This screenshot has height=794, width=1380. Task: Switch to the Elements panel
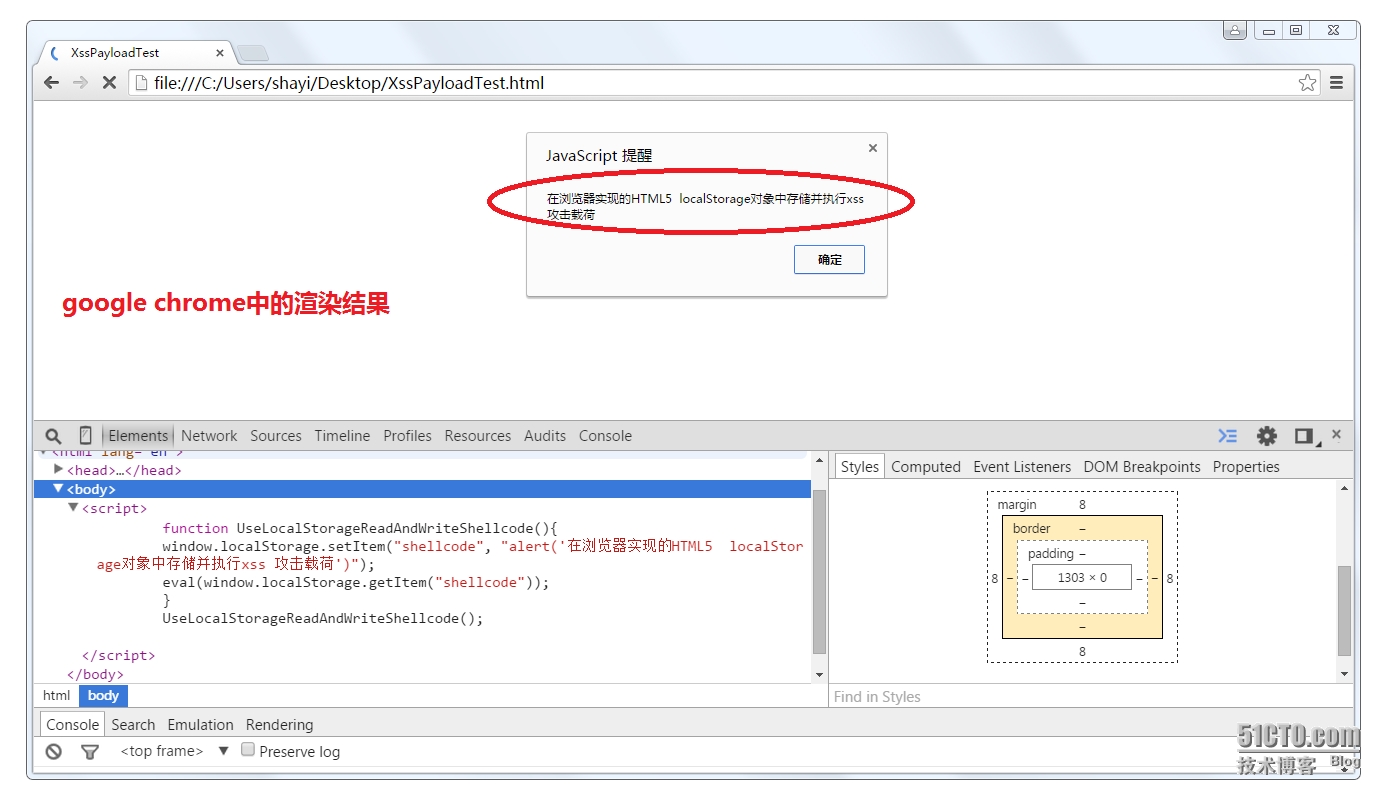(138, 436)
